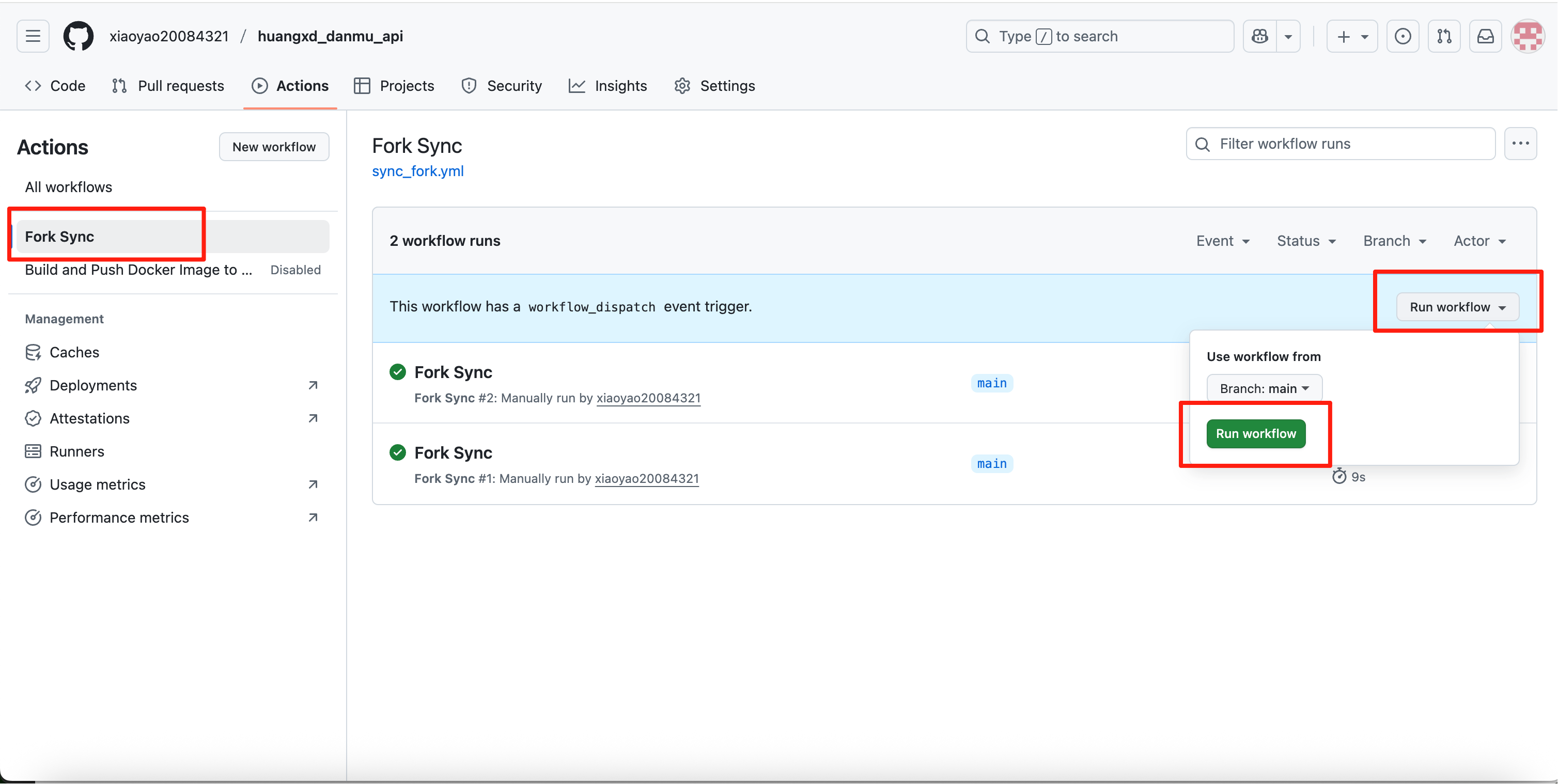Viewport: 1558px width, 784px height.
Task: Click success check icon for Fork Sync #1
Action: [x=398, y=452]
